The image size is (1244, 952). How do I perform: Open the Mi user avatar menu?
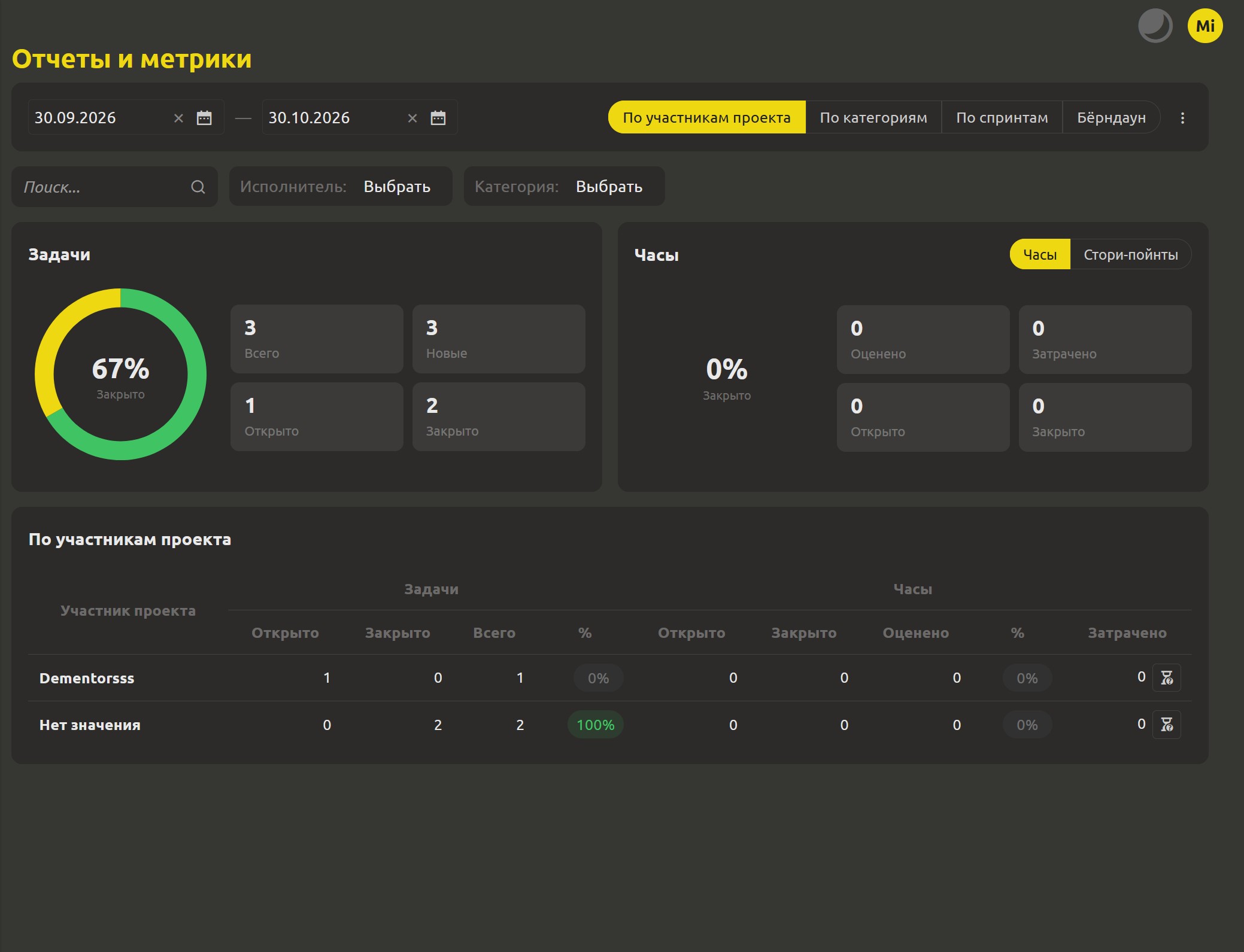1204,26
